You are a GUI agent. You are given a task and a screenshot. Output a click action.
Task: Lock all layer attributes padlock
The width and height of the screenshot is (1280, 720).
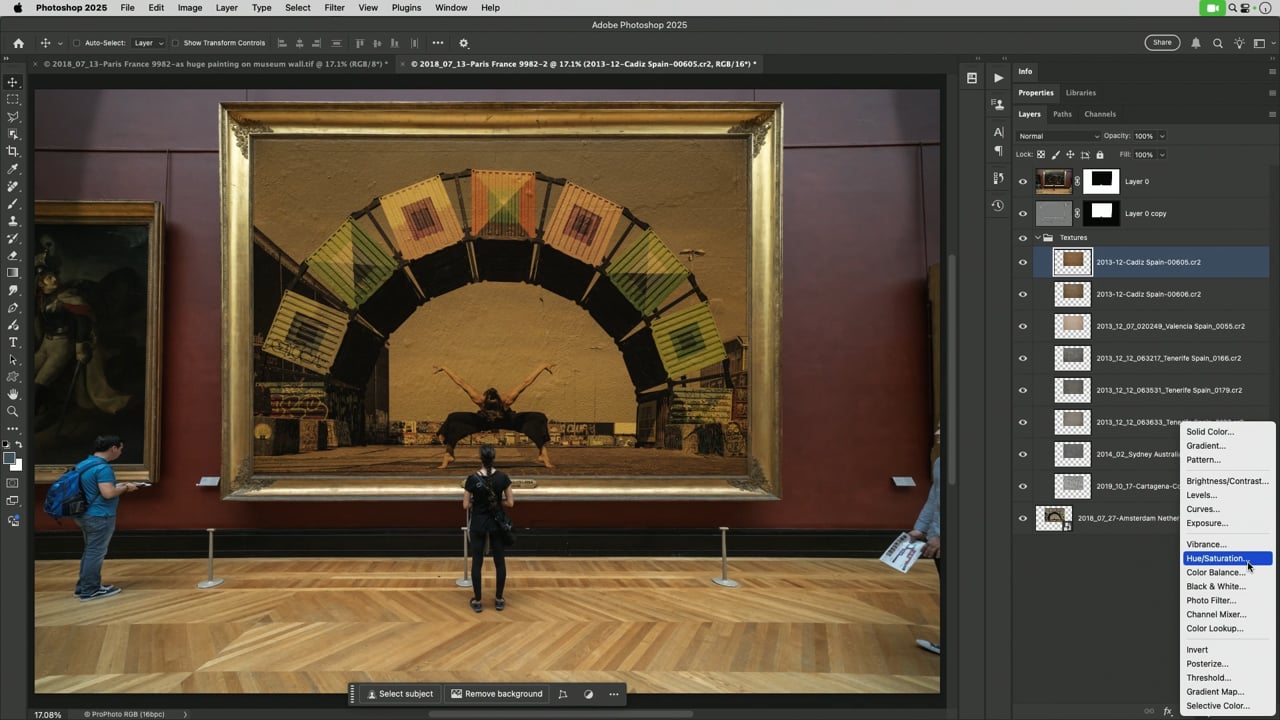tap(1100, 154)
